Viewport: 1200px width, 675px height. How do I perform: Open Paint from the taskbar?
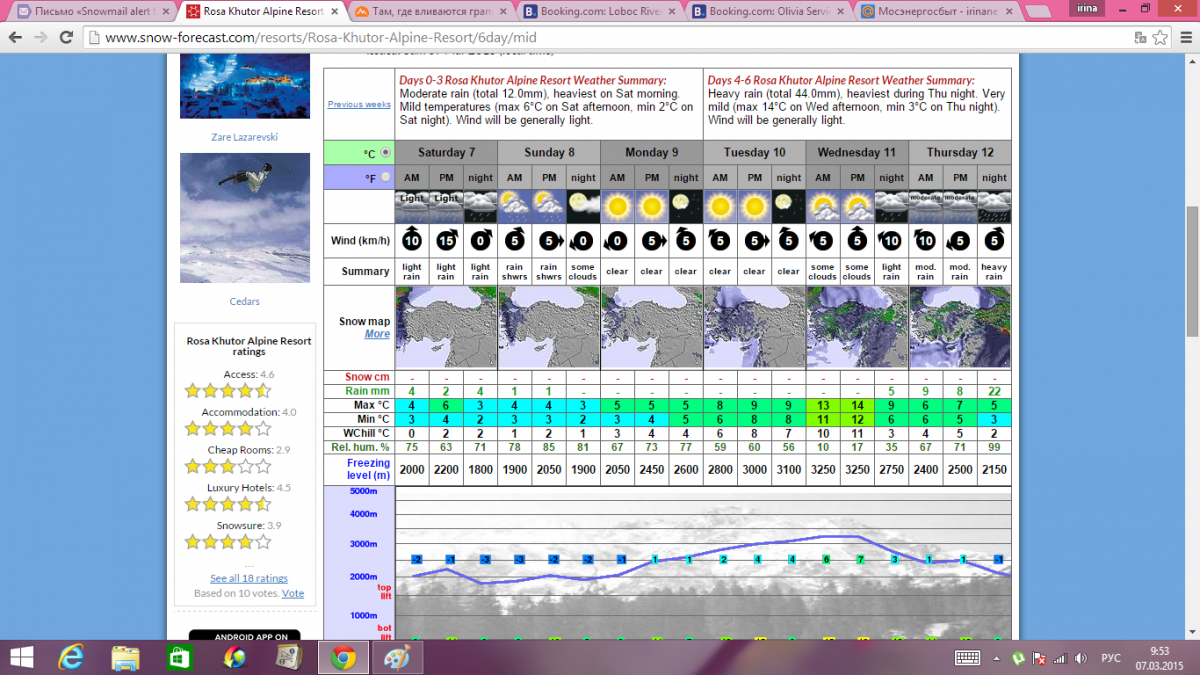(x=397, y=657)
